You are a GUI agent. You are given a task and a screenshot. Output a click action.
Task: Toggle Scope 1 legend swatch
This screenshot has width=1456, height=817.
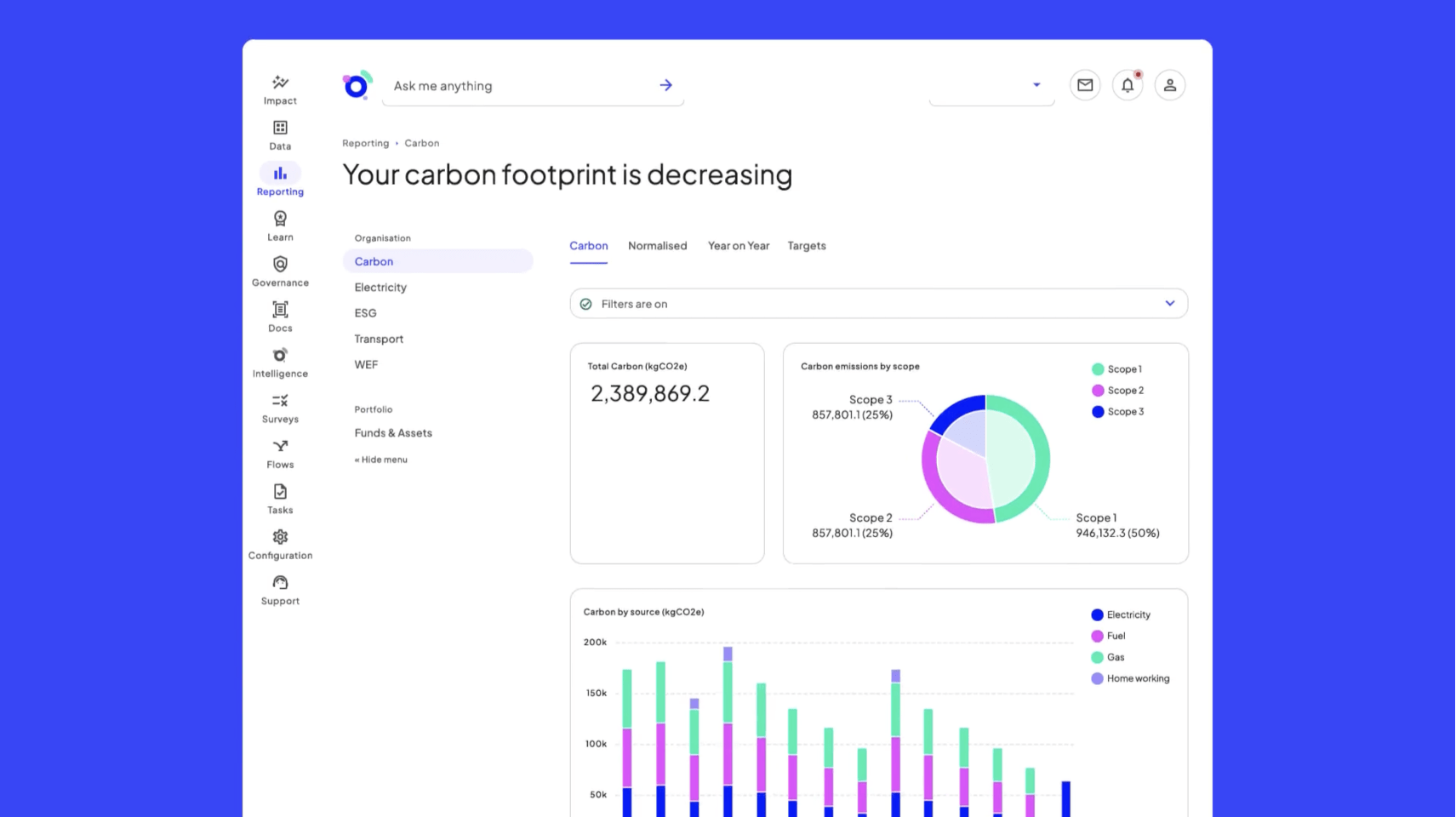pos(1098,369)
